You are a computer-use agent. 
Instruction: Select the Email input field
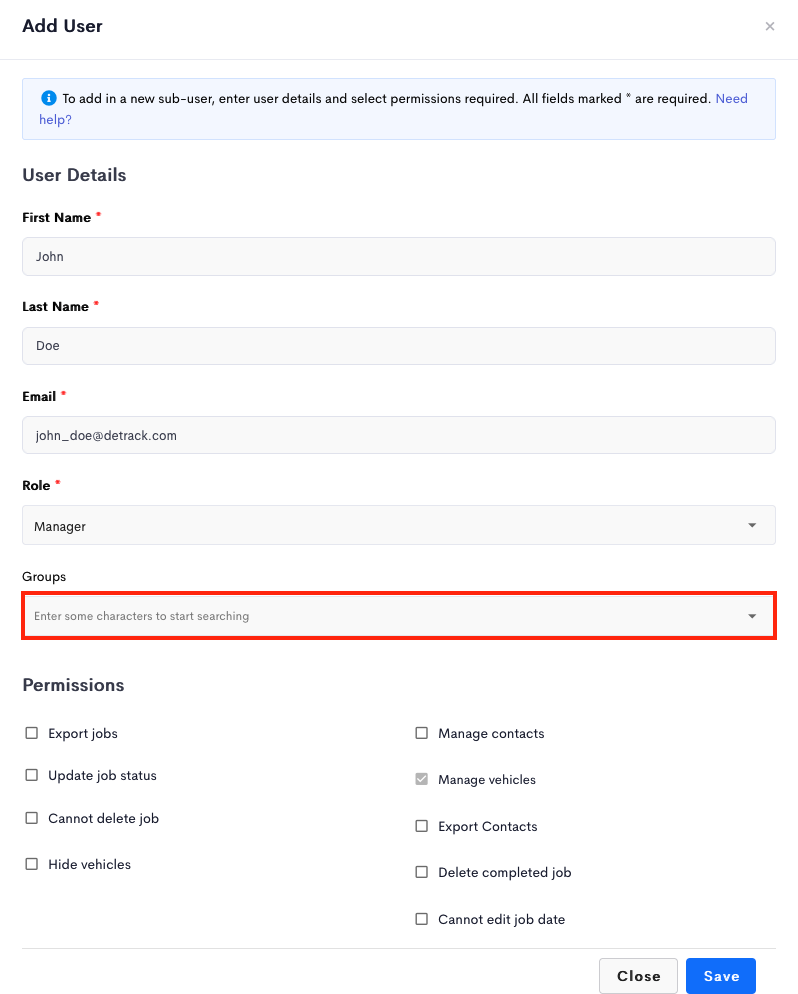(x=399, y=436)
